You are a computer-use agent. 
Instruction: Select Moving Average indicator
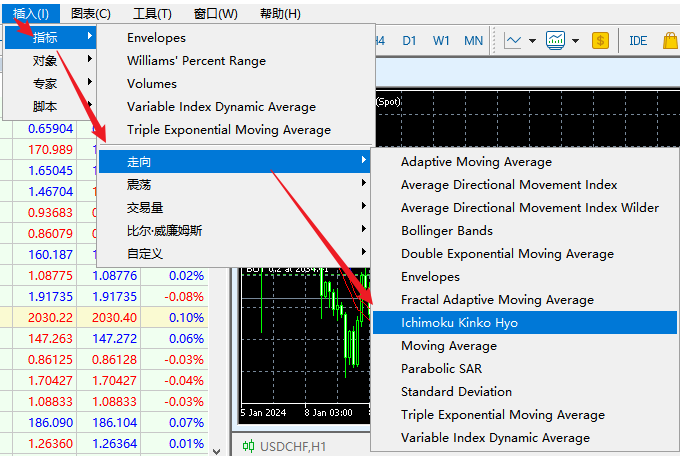pos(525,346)
